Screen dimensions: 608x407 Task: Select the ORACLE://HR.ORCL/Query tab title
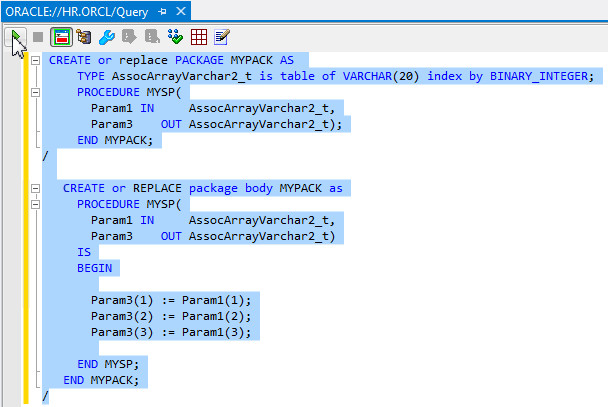click(x=77, y=12)
